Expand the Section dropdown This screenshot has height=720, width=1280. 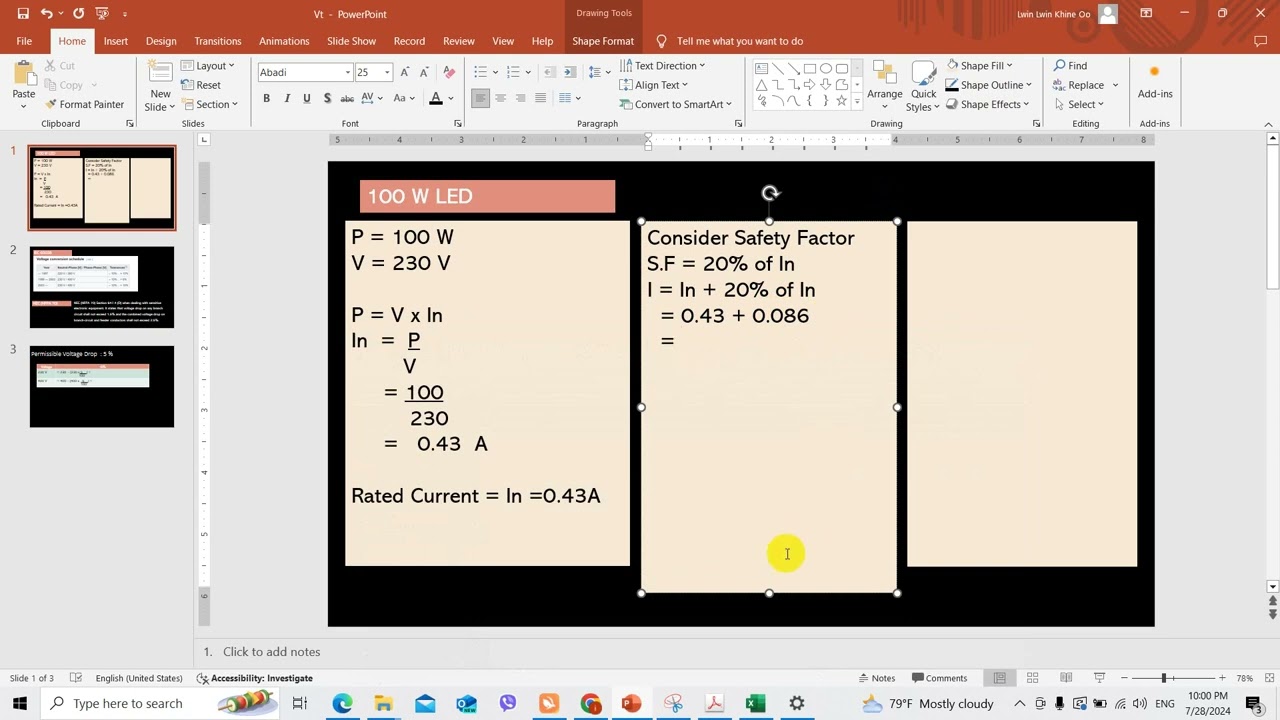point(210,104)
